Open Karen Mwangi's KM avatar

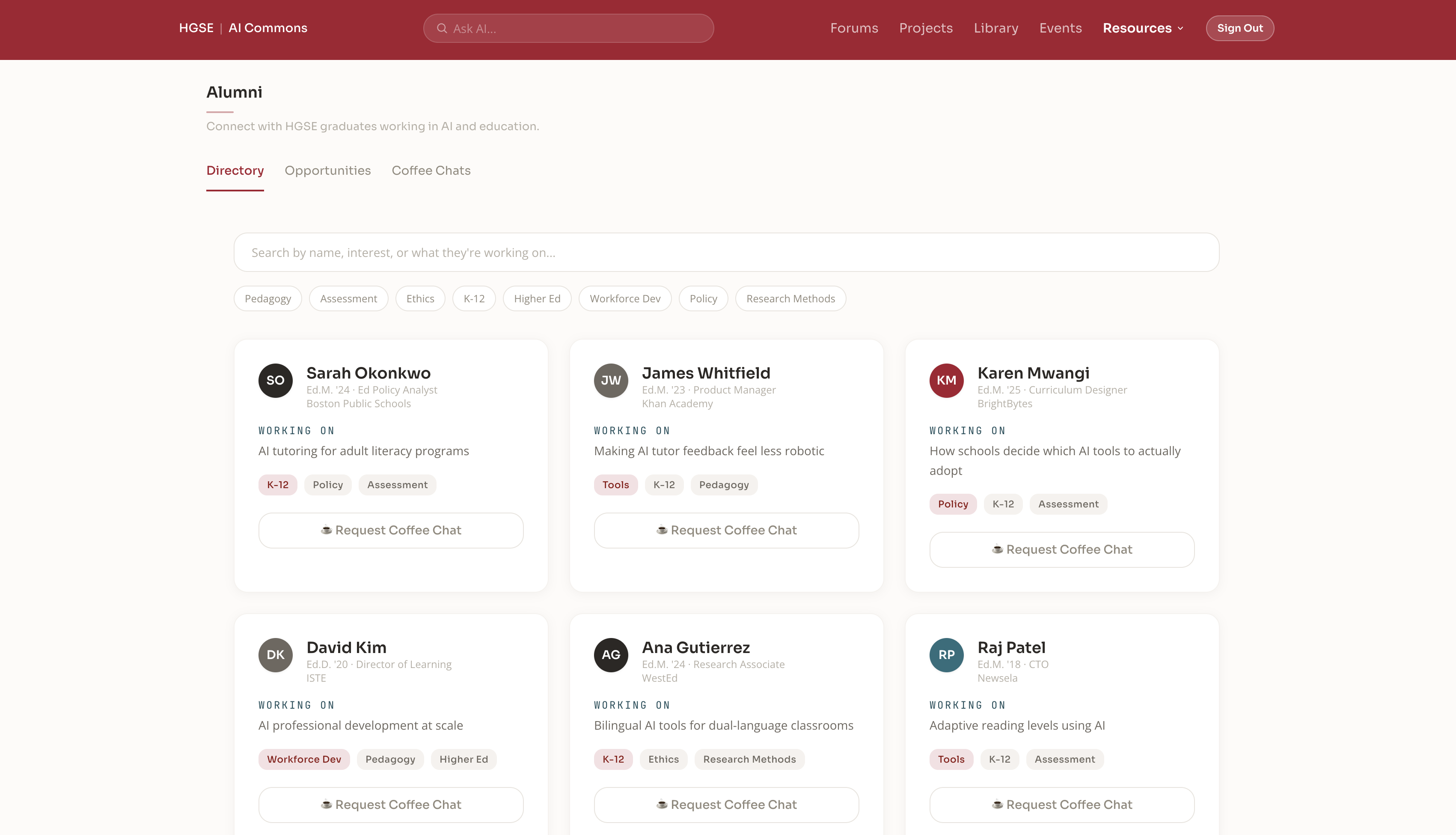(946, 380)
